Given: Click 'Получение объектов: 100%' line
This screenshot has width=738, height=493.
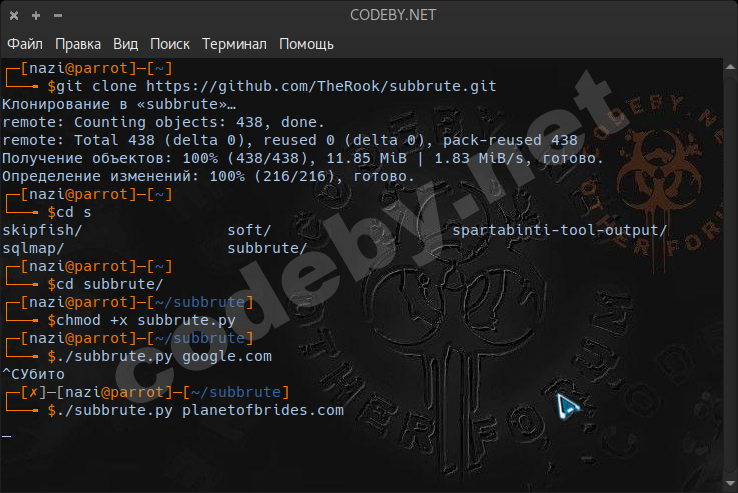Looking at the screenshot, I should click(303, 158).
